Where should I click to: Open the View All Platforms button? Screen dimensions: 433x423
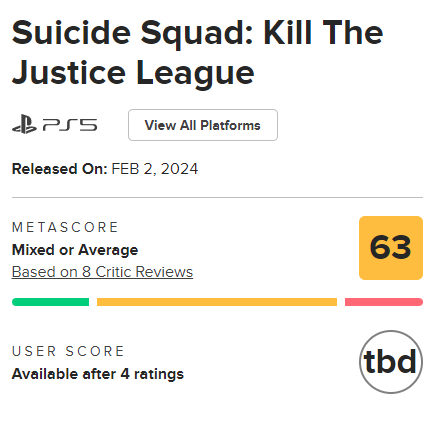[x=203, y=125]
